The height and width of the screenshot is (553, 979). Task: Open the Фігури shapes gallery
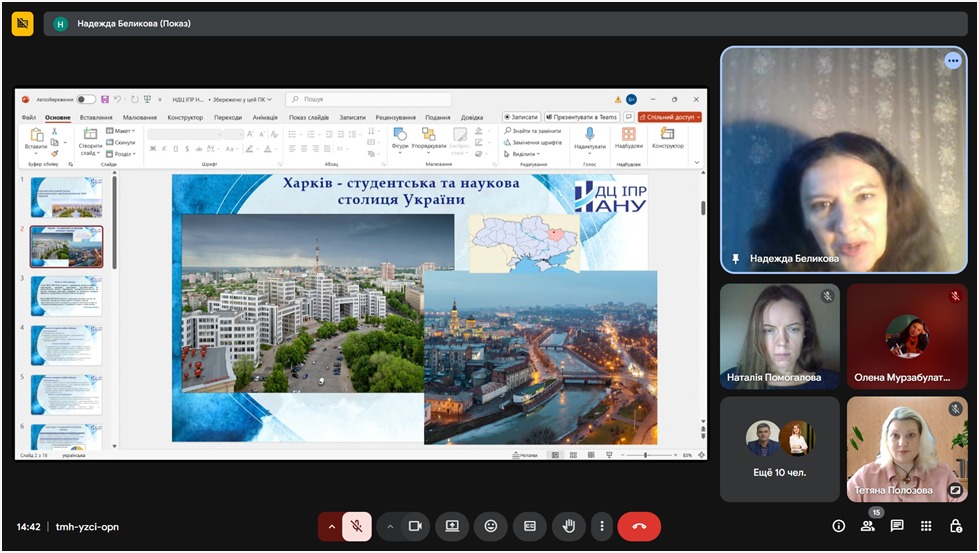[x=400, y=138]
